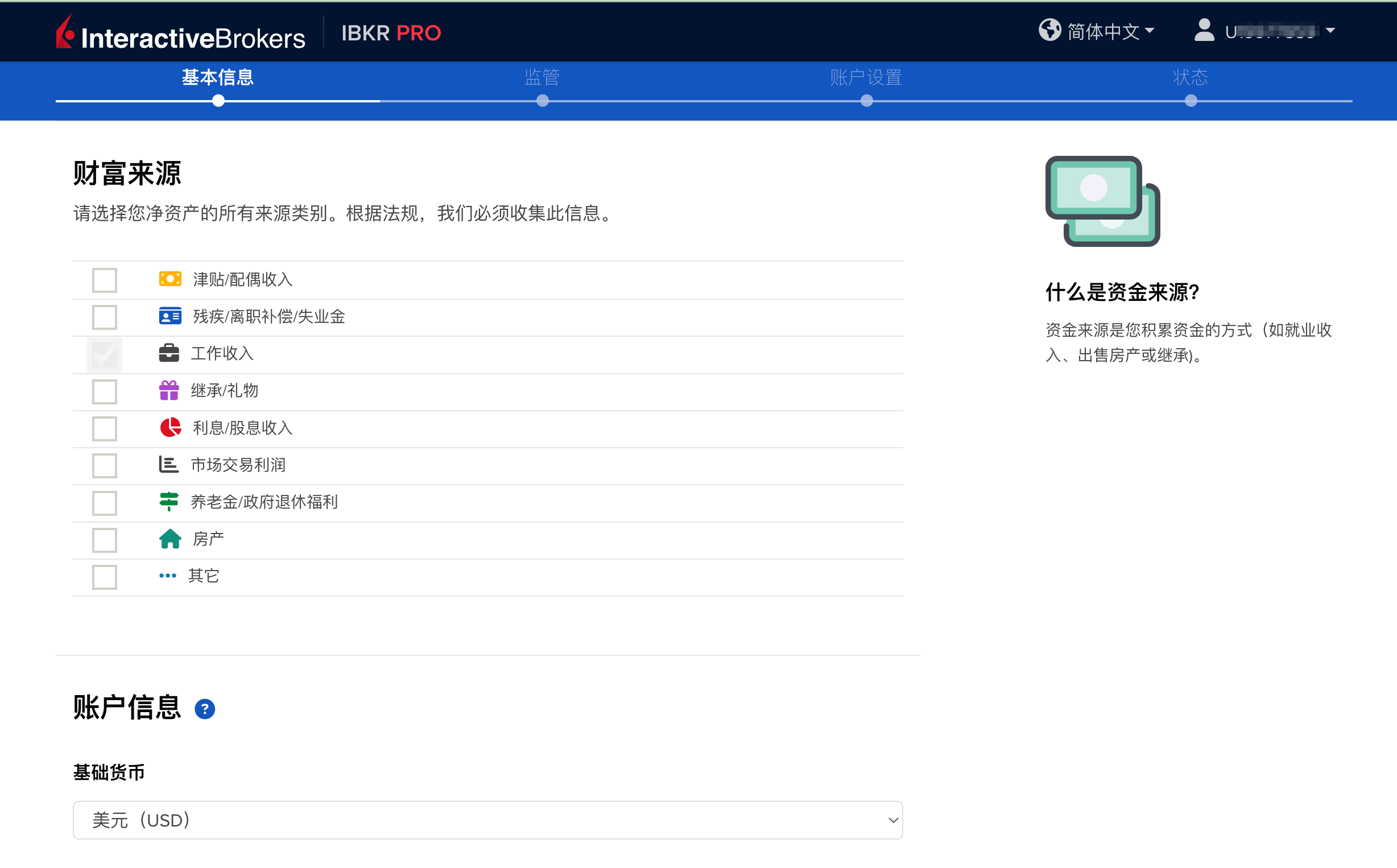Viewport: 1397px width, 868px height.
Task: Select the gift icon for 继承/礼物
Action: [170, 390]
